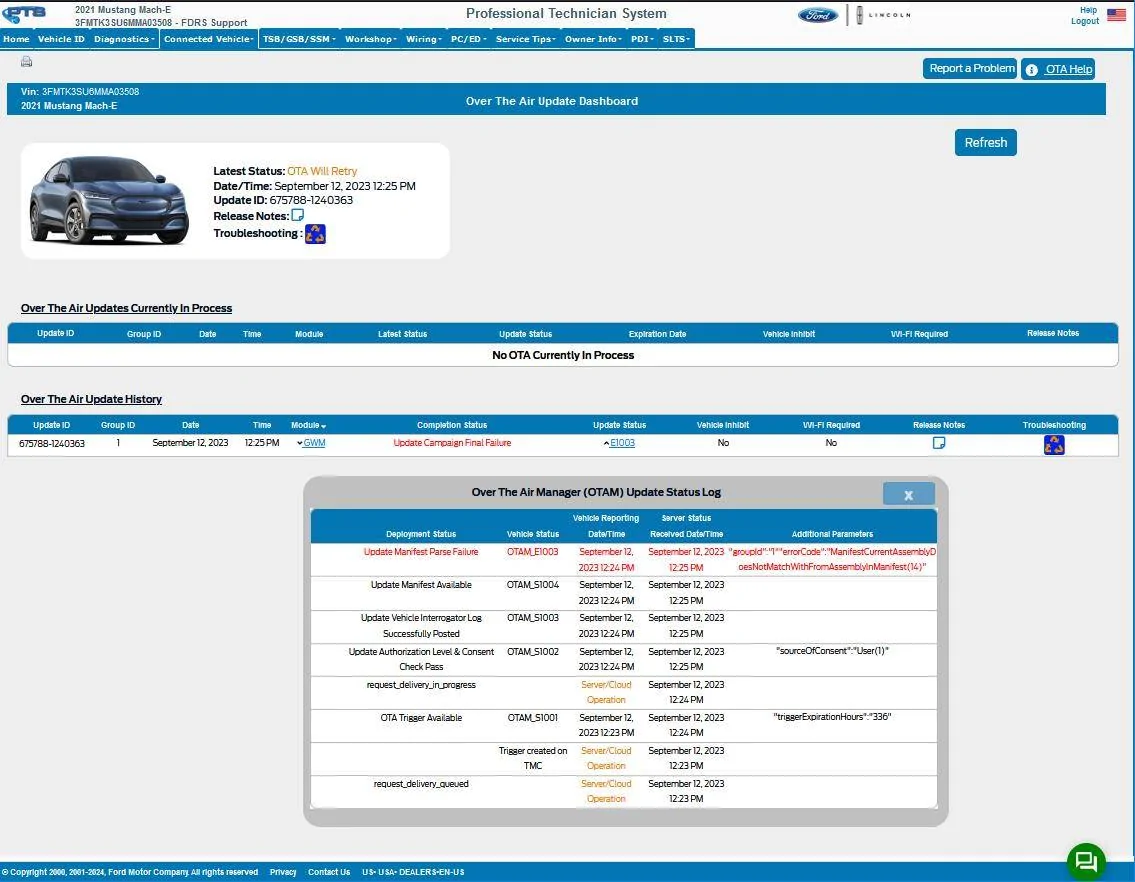Viewport: 1135px width, 882px height.
Task: Open the SLTS dropdown menu
Action: (x=676, y=39)
